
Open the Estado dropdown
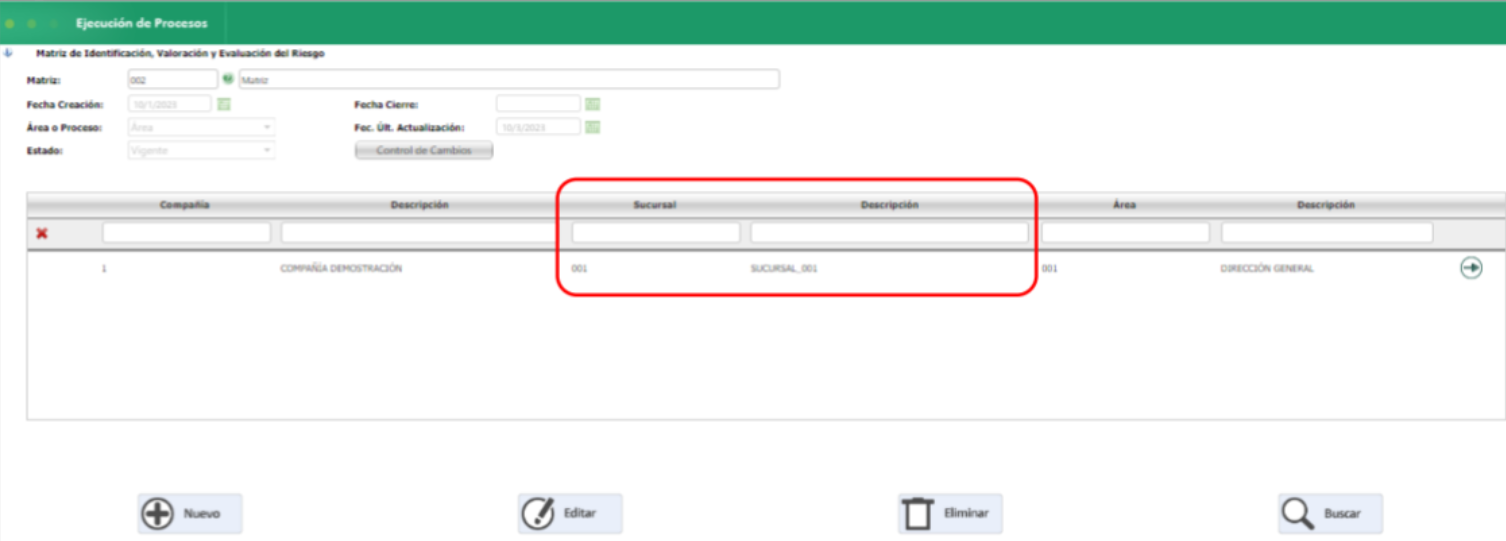coord(202,150)
